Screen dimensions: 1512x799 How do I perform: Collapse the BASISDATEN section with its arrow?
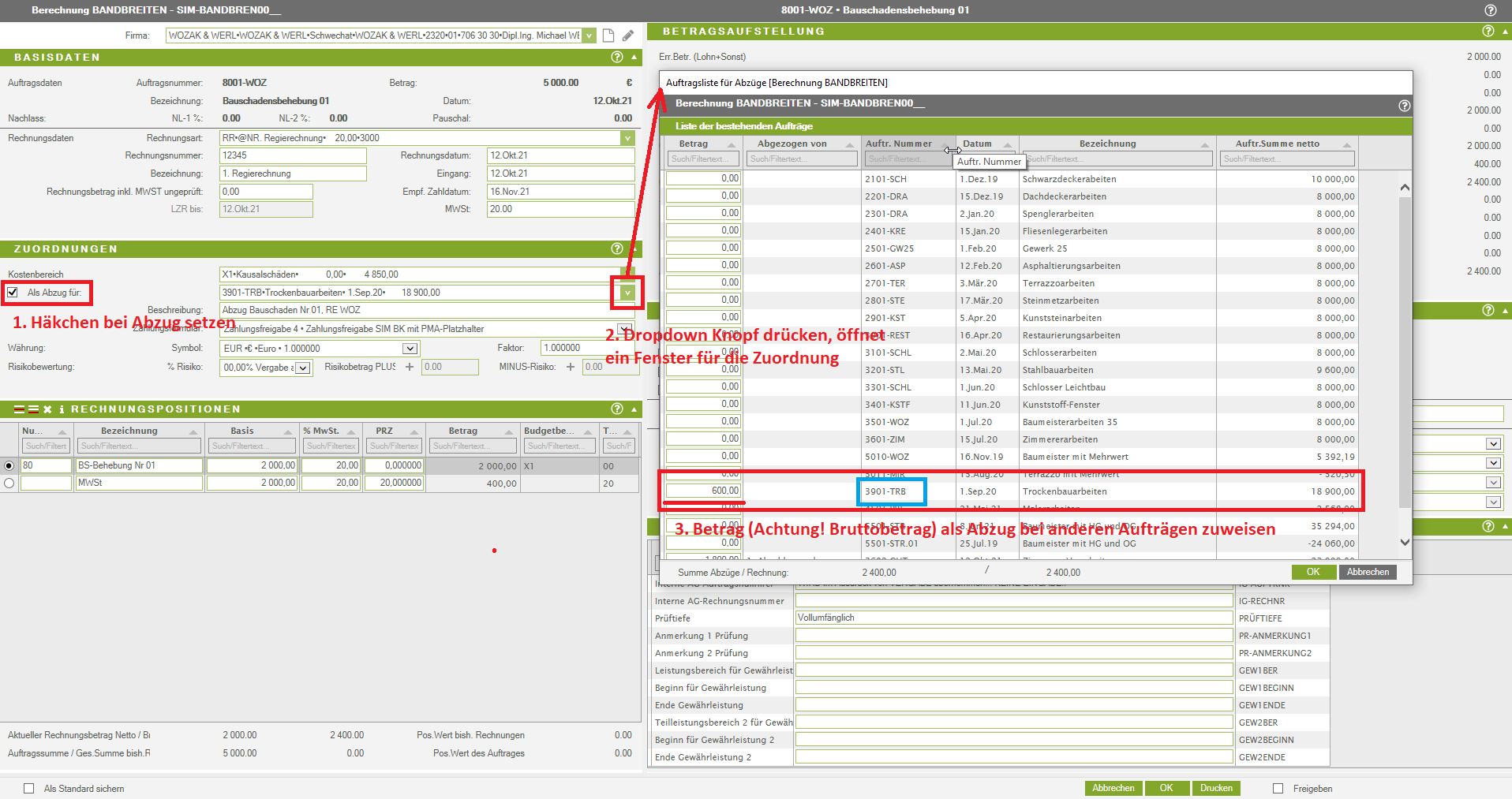click(634, 57)
